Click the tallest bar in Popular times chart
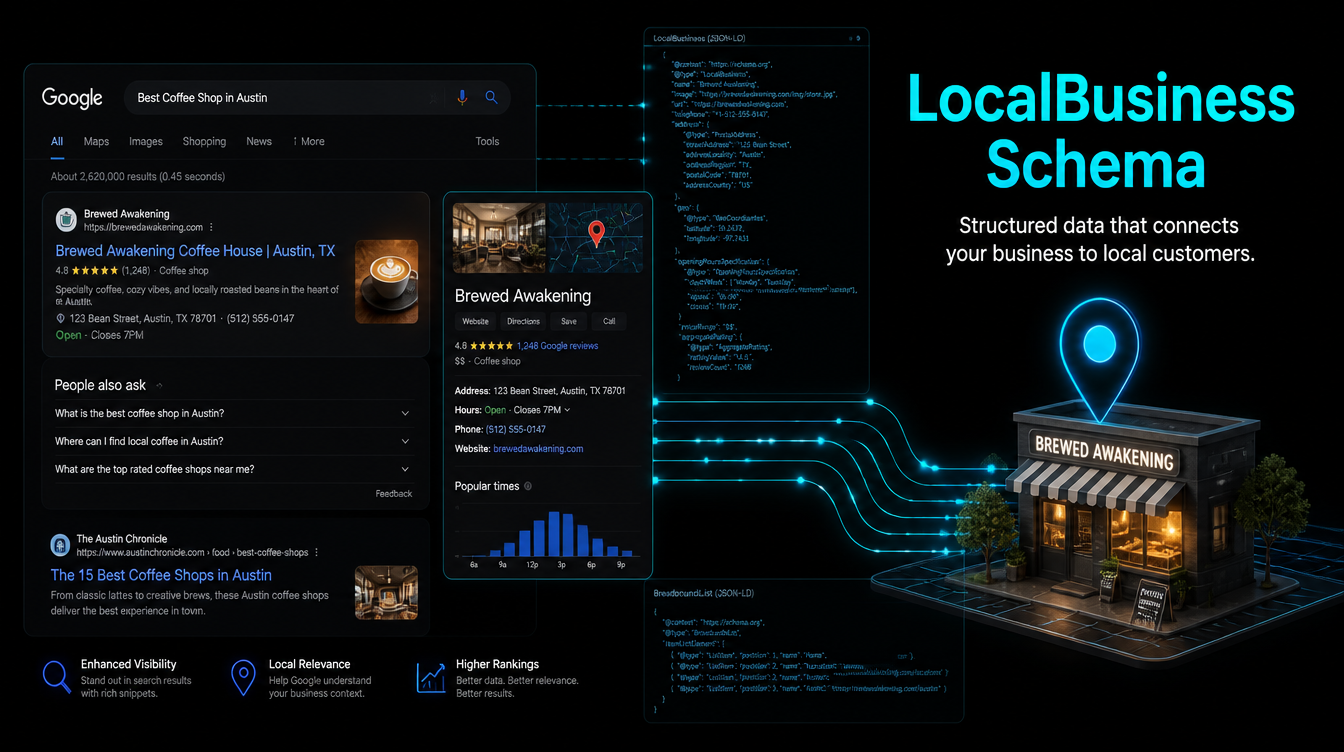 point(554,533)
